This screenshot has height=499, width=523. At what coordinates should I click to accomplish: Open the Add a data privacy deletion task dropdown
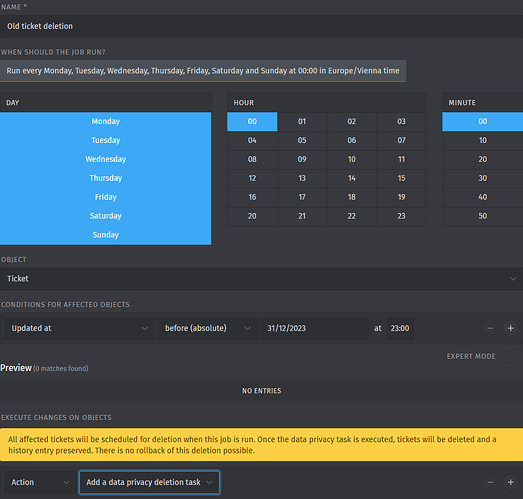pos(149,482)
